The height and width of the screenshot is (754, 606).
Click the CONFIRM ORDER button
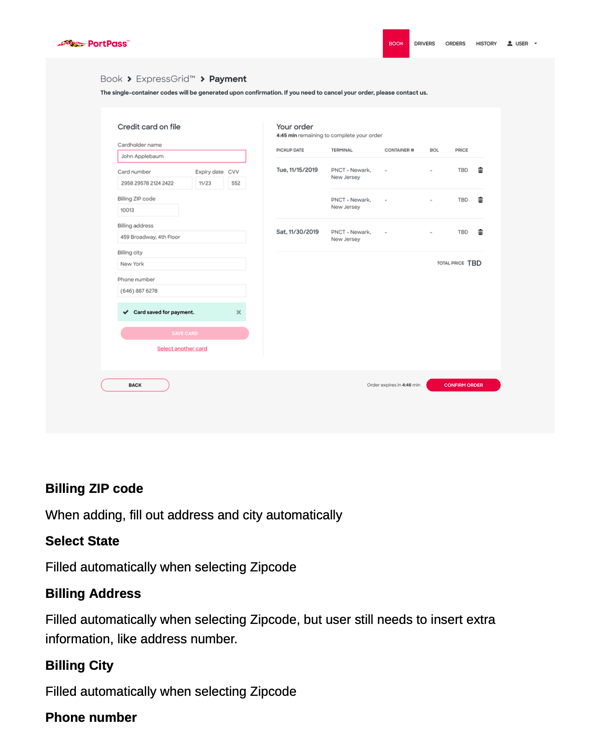[x=463, y=385]
